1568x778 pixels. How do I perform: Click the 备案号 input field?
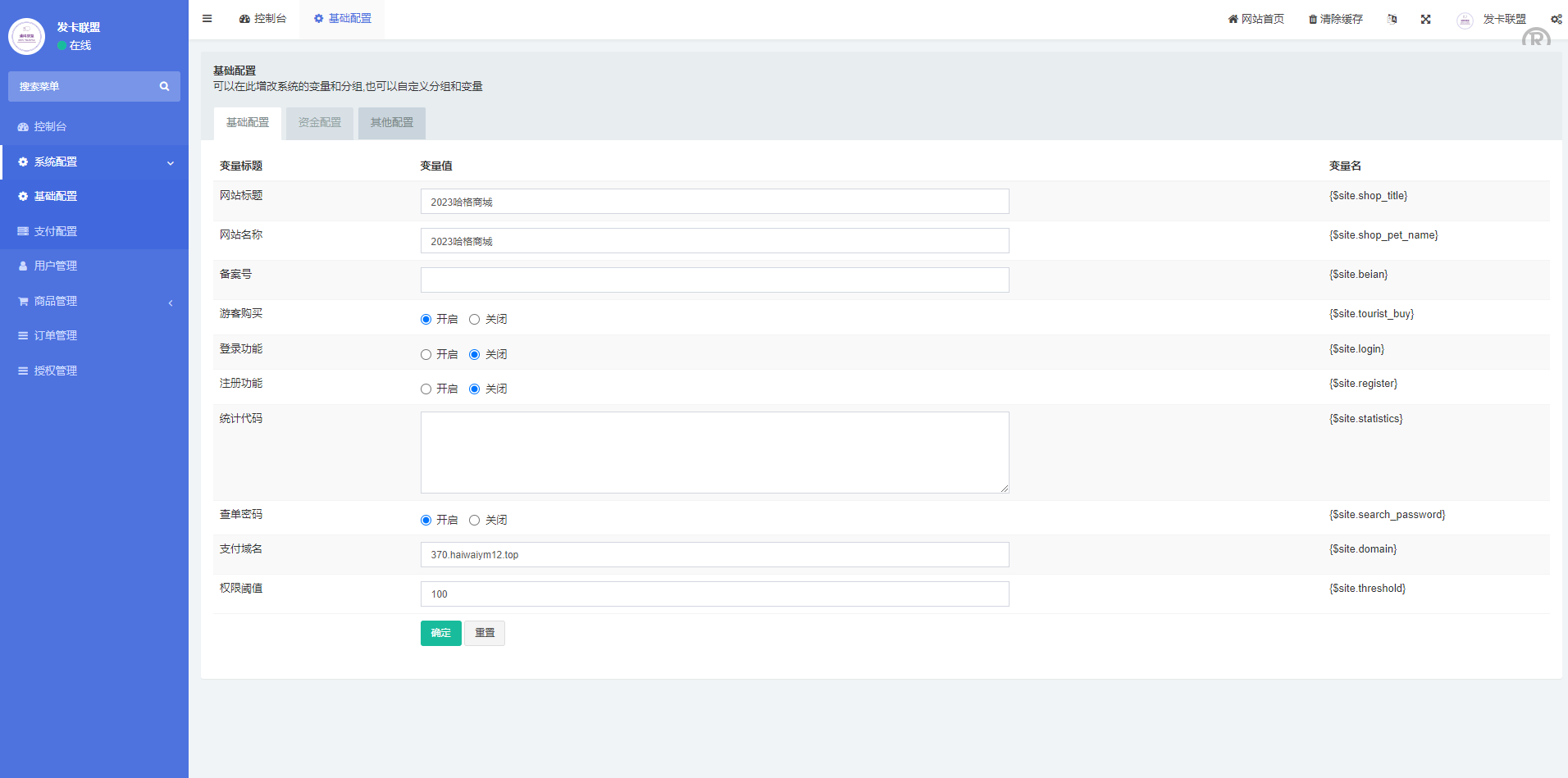click(x=714, y=280)
